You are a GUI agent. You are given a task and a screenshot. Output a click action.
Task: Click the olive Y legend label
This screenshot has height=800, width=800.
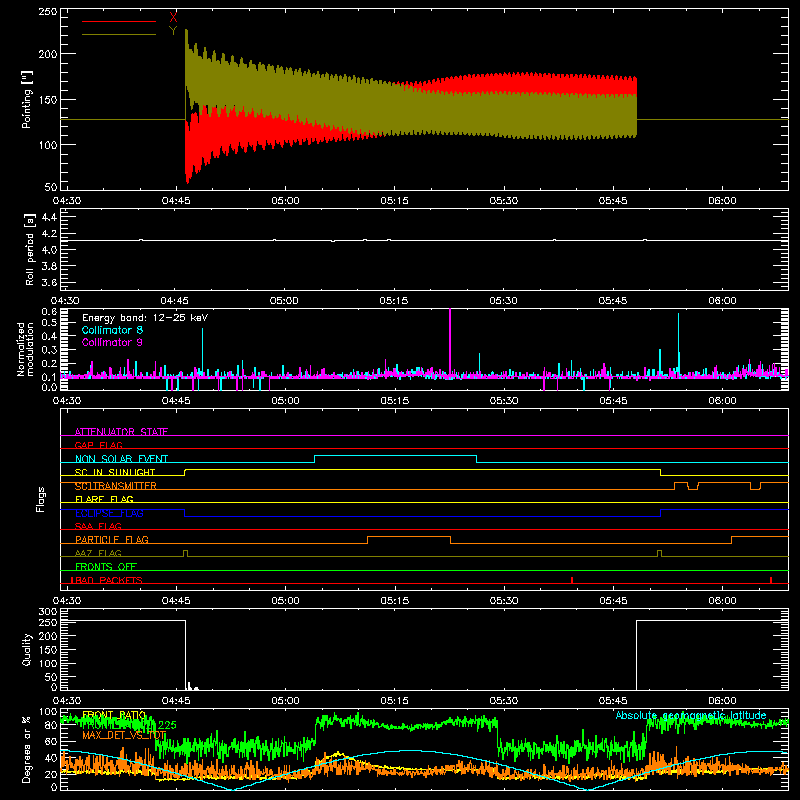point(173,31)
